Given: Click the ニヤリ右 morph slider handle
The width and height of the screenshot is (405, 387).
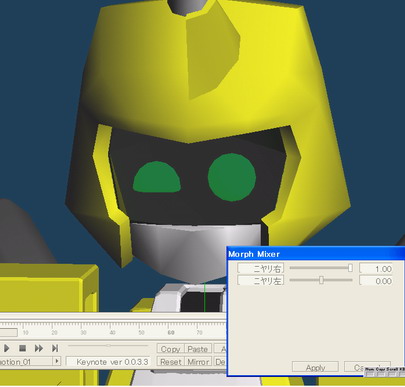Looking at the screenshot, I should [x=350, y=268].
